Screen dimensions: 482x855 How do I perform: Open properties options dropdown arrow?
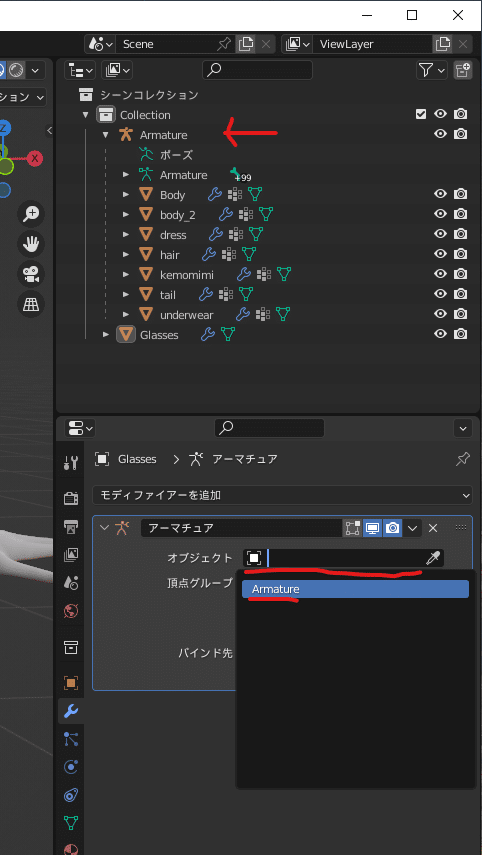click(463, 429)
